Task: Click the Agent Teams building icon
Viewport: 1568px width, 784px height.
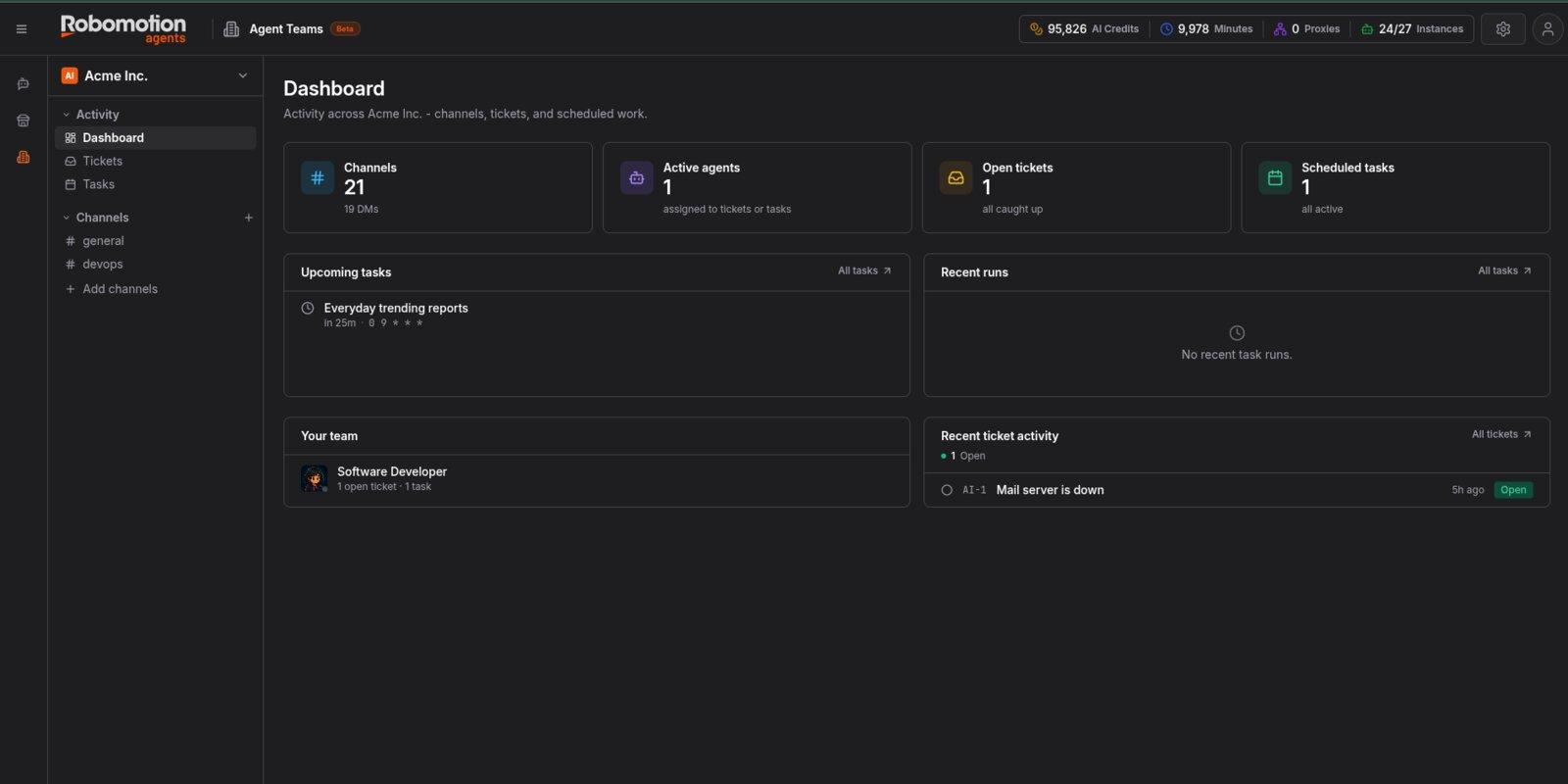Action: click(231, 29)
